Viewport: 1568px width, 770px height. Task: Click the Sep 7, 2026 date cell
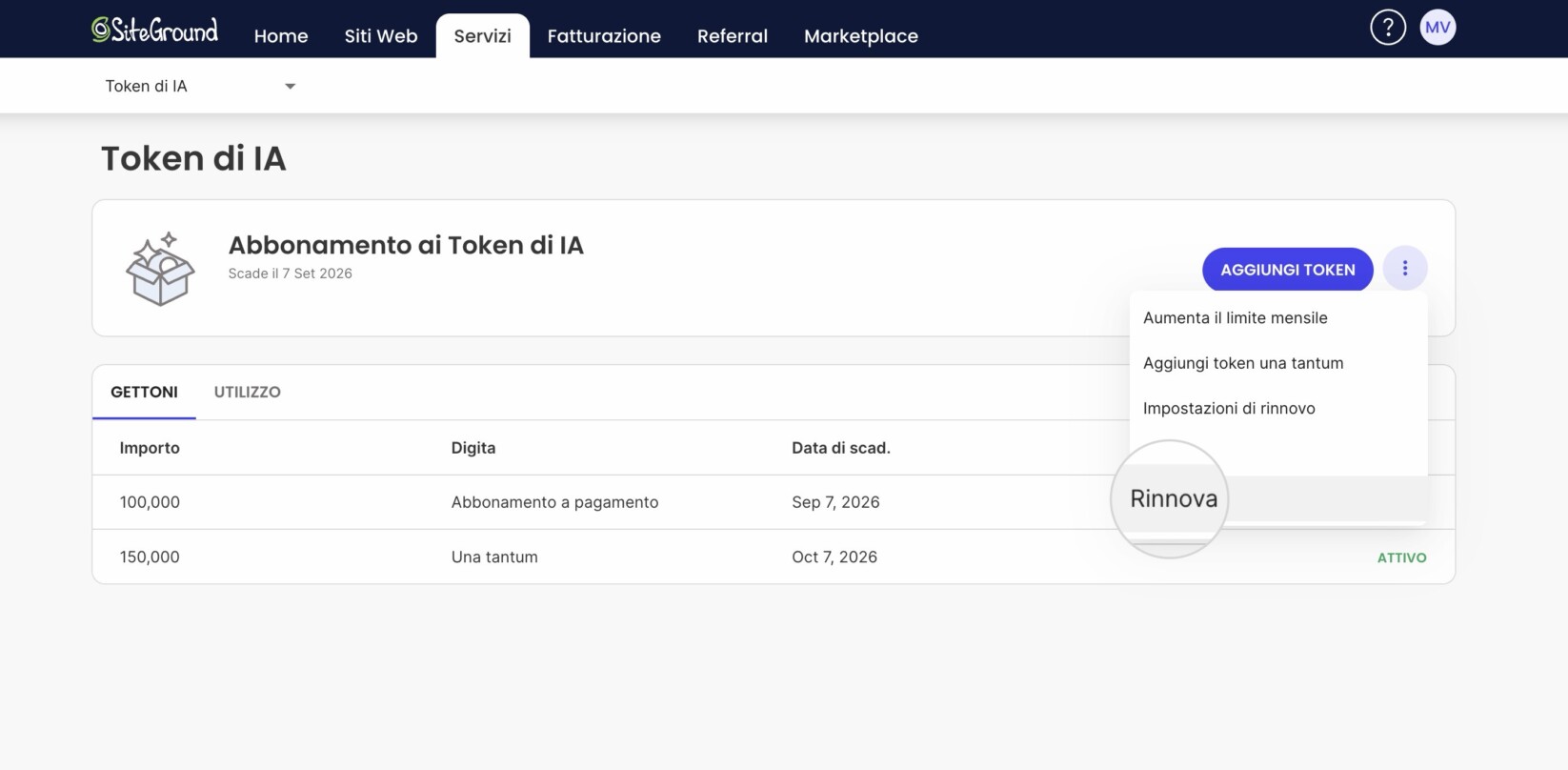click(x=835, y=502)
